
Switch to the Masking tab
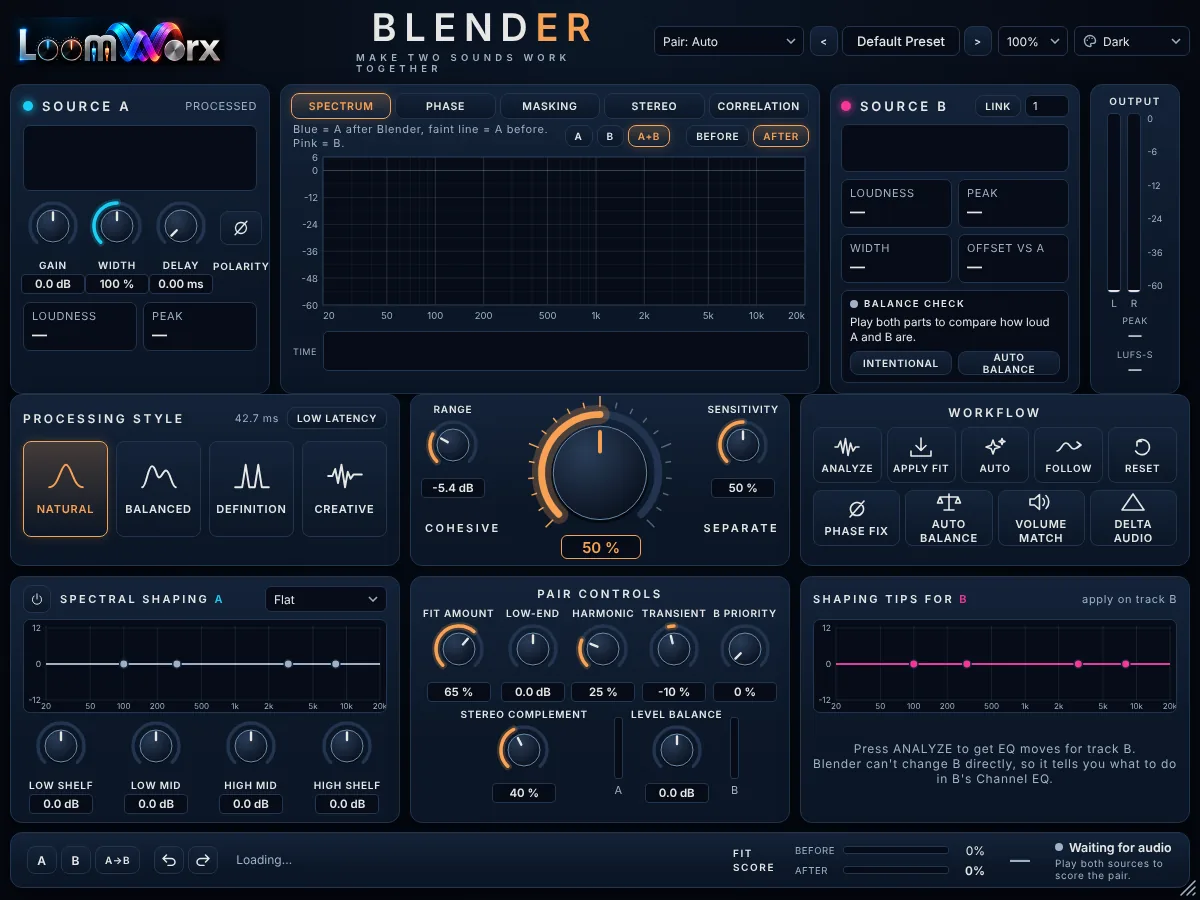coord(549,106)
